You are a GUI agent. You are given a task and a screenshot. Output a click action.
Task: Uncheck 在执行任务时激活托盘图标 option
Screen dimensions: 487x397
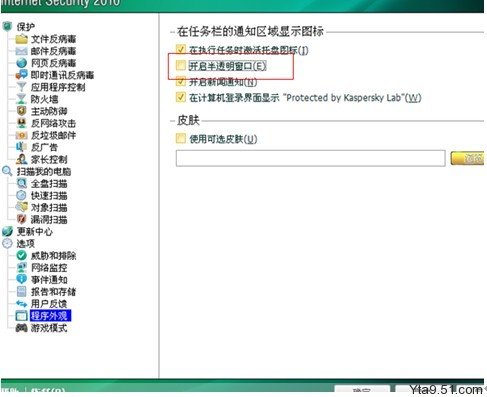(x=181, y=49)
